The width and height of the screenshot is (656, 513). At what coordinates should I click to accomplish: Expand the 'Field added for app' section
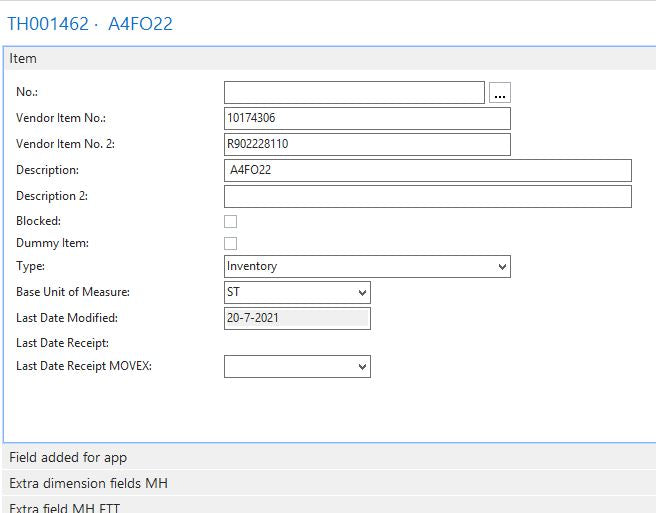pos(68,458)
